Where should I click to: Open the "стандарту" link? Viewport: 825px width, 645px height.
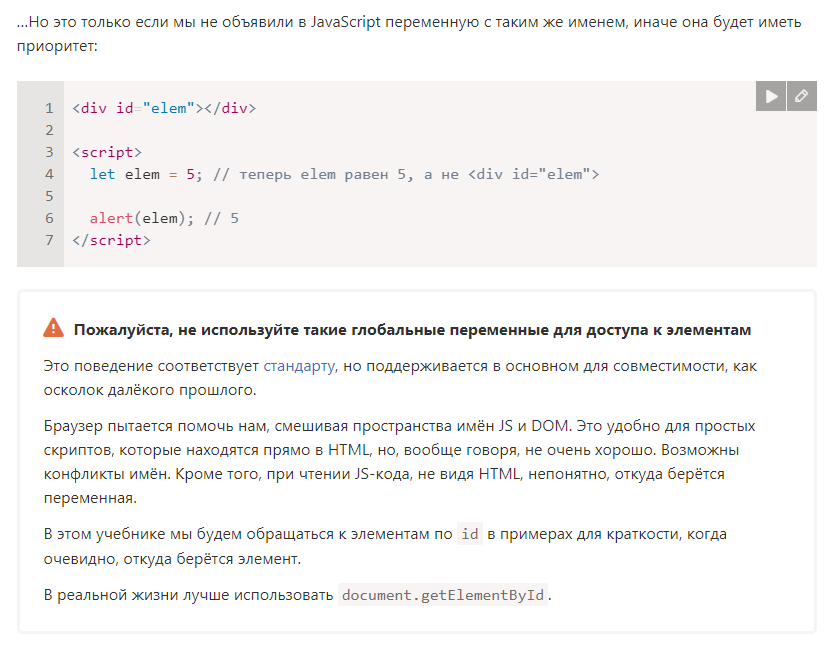pos(299,366)
